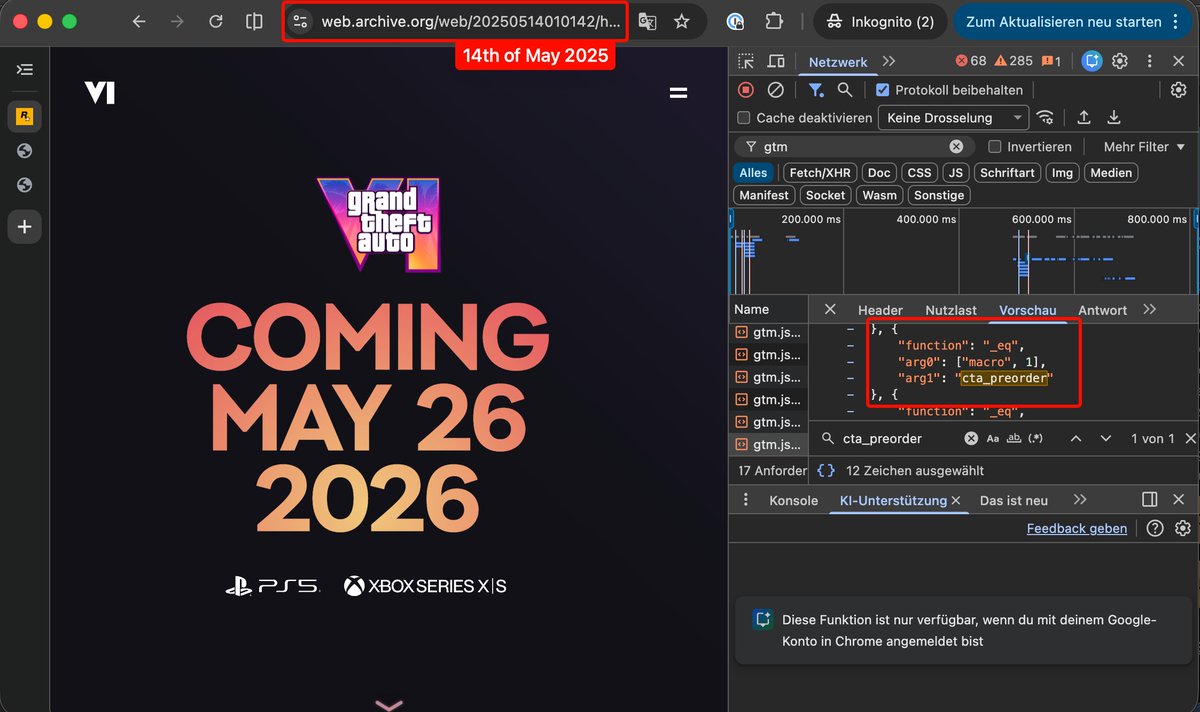Screen dimensions: 1200x712
Task: Export HAR with the download icon
Action: 1114,118
